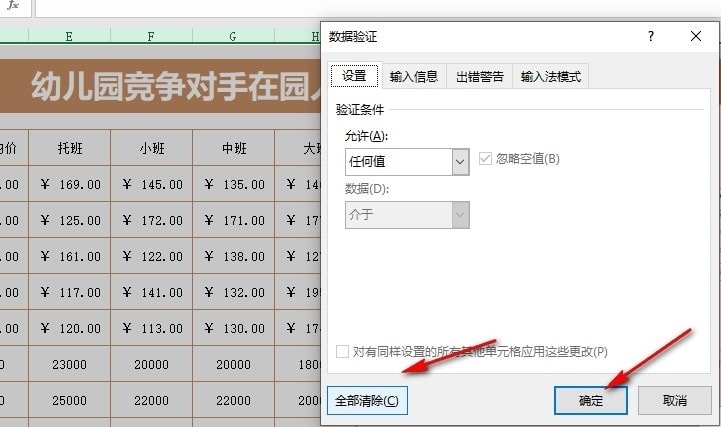This screenshot has height=427, width=721.
Task: Click the 取消 button
Action: coord(675,400)
